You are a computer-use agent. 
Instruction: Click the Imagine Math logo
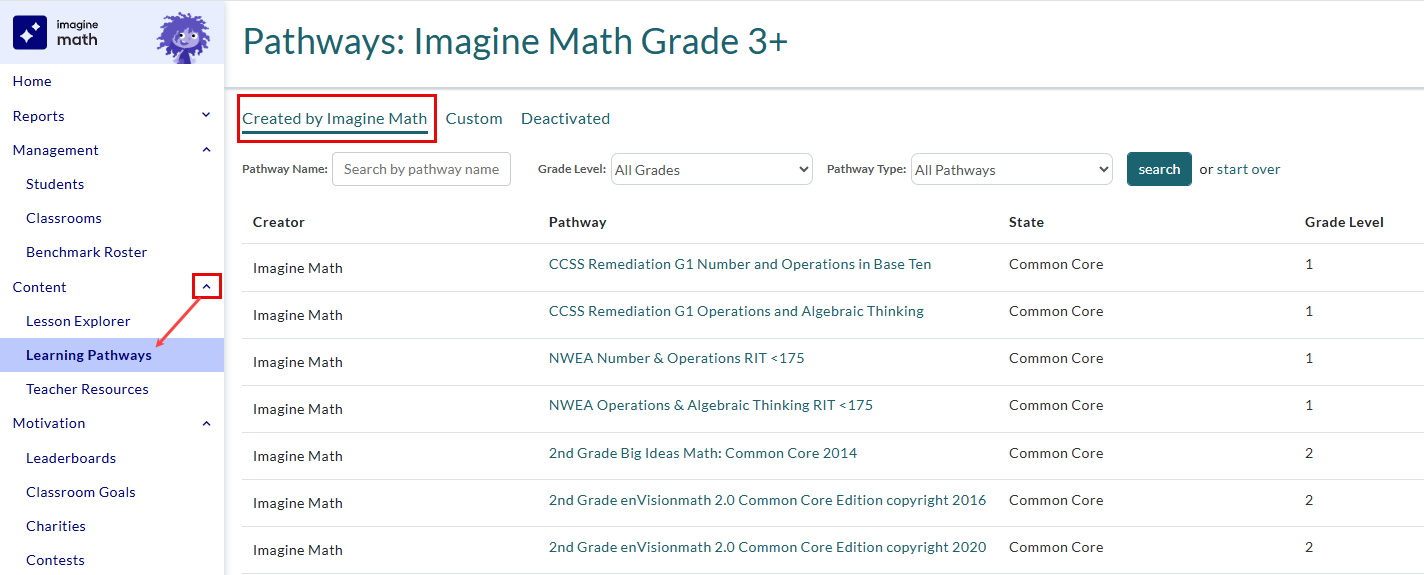point(56,33)
